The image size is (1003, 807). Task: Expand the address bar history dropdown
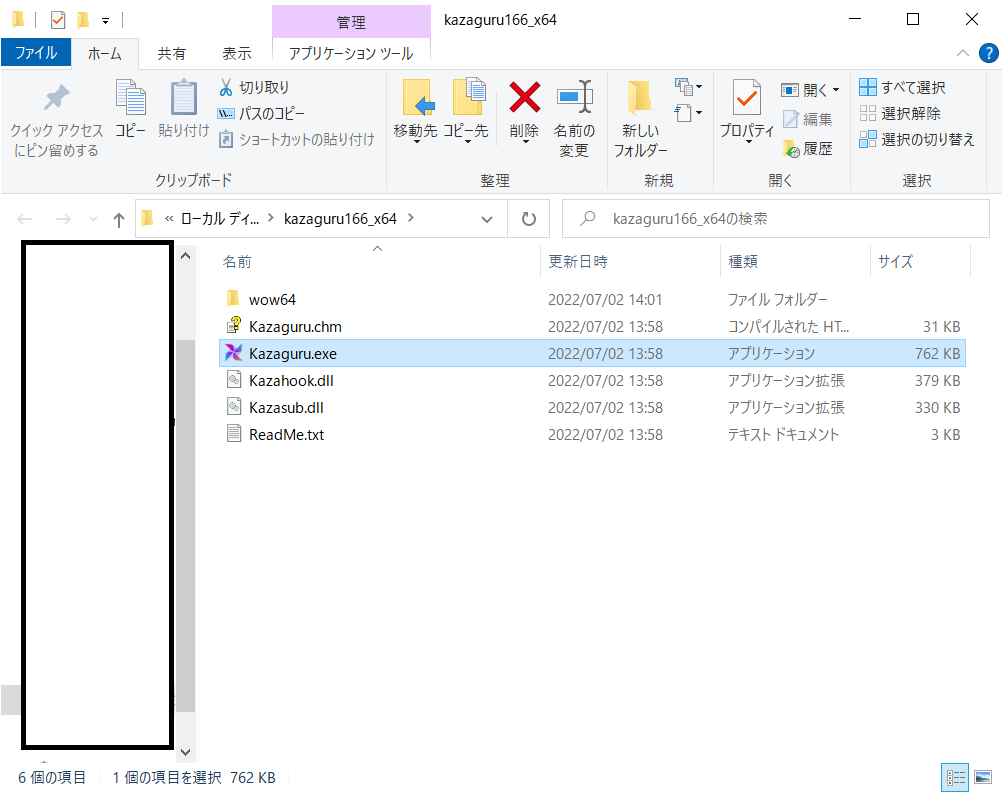[487, 219]
